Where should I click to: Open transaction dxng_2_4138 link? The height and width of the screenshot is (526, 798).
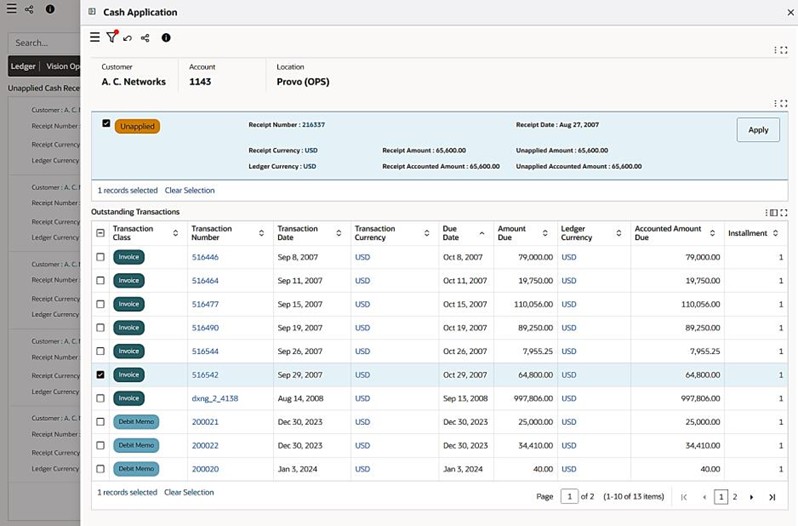[215, 398]
